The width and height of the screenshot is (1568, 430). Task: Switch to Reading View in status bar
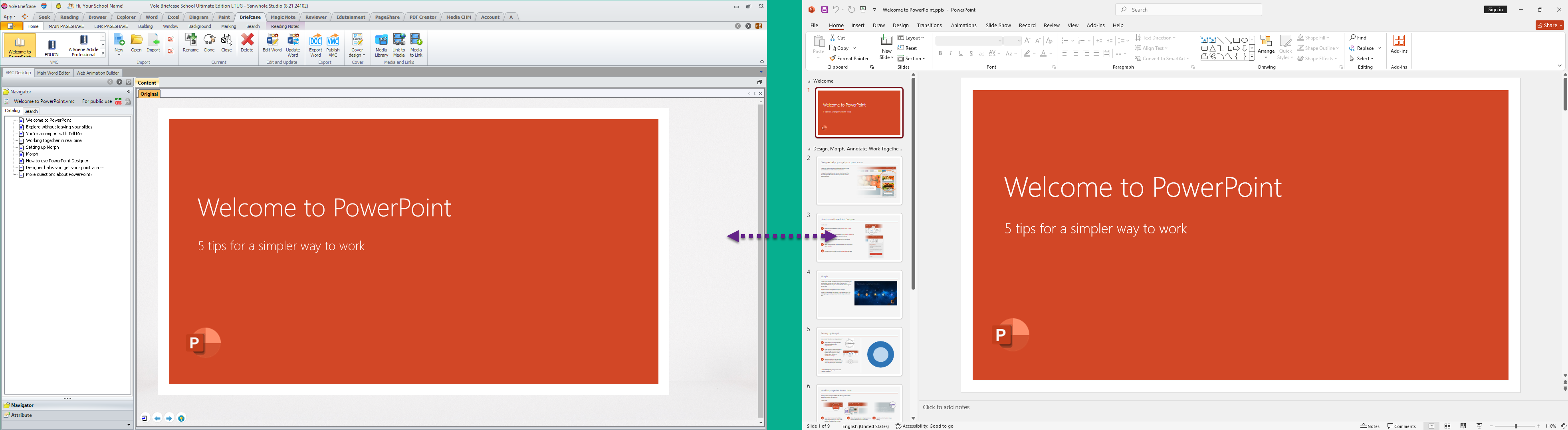click(x=1463, y=426)
